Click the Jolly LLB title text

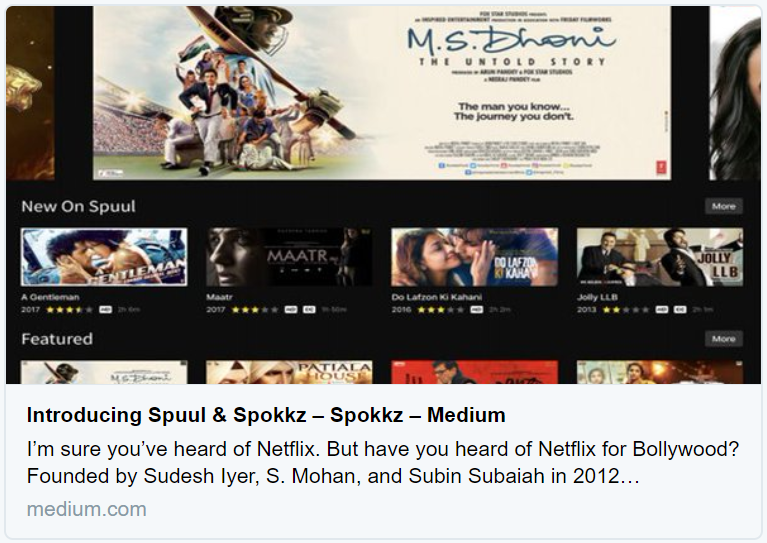(x=597, y=297)
